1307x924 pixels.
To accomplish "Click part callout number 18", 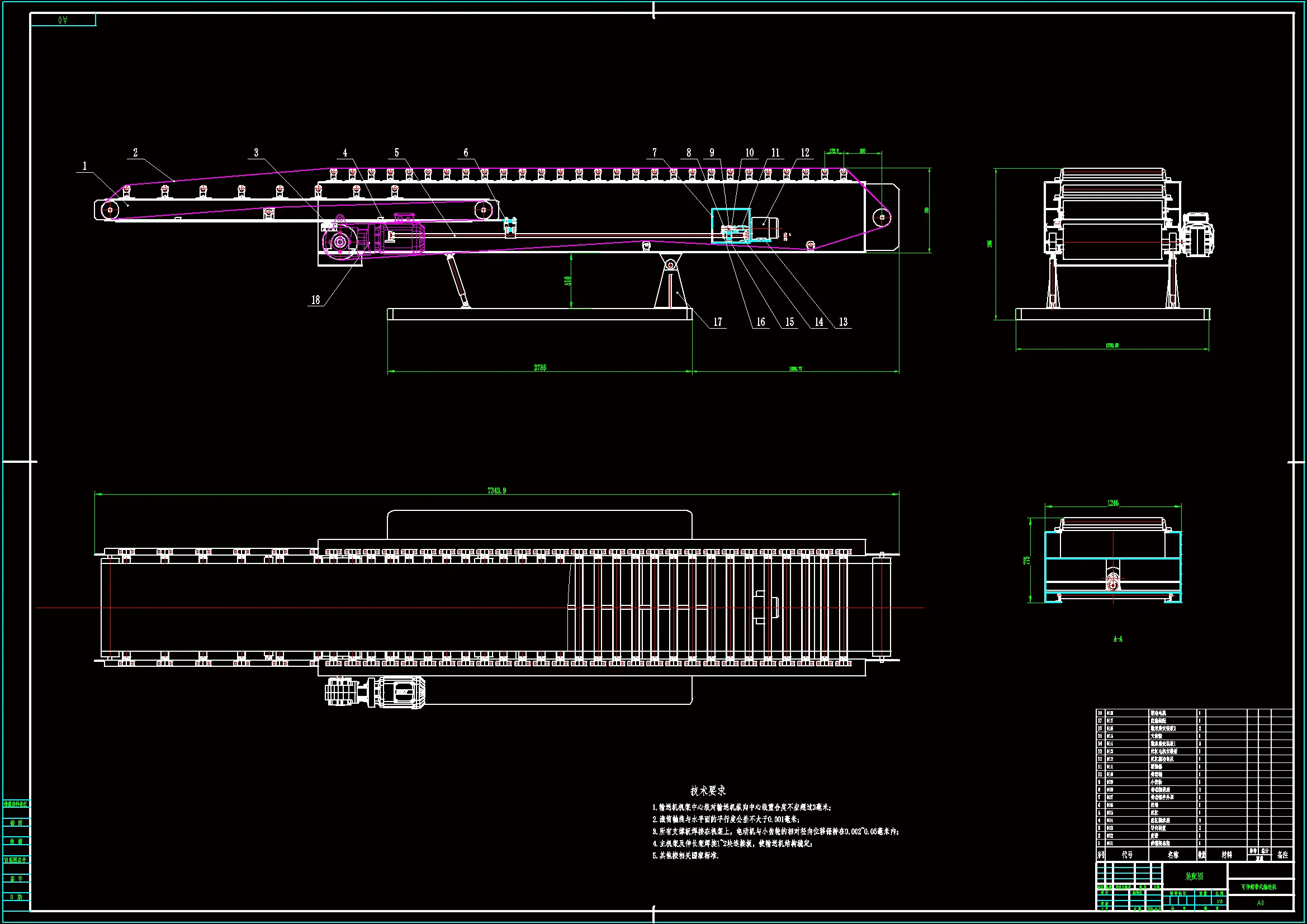I will coord(316,300).
